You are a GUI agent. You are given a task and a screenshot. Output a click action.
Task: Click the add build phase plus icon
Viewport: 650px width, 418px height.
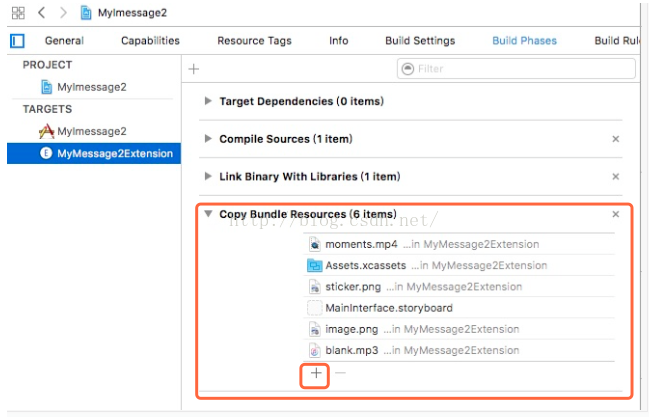[x=194, y=69]
